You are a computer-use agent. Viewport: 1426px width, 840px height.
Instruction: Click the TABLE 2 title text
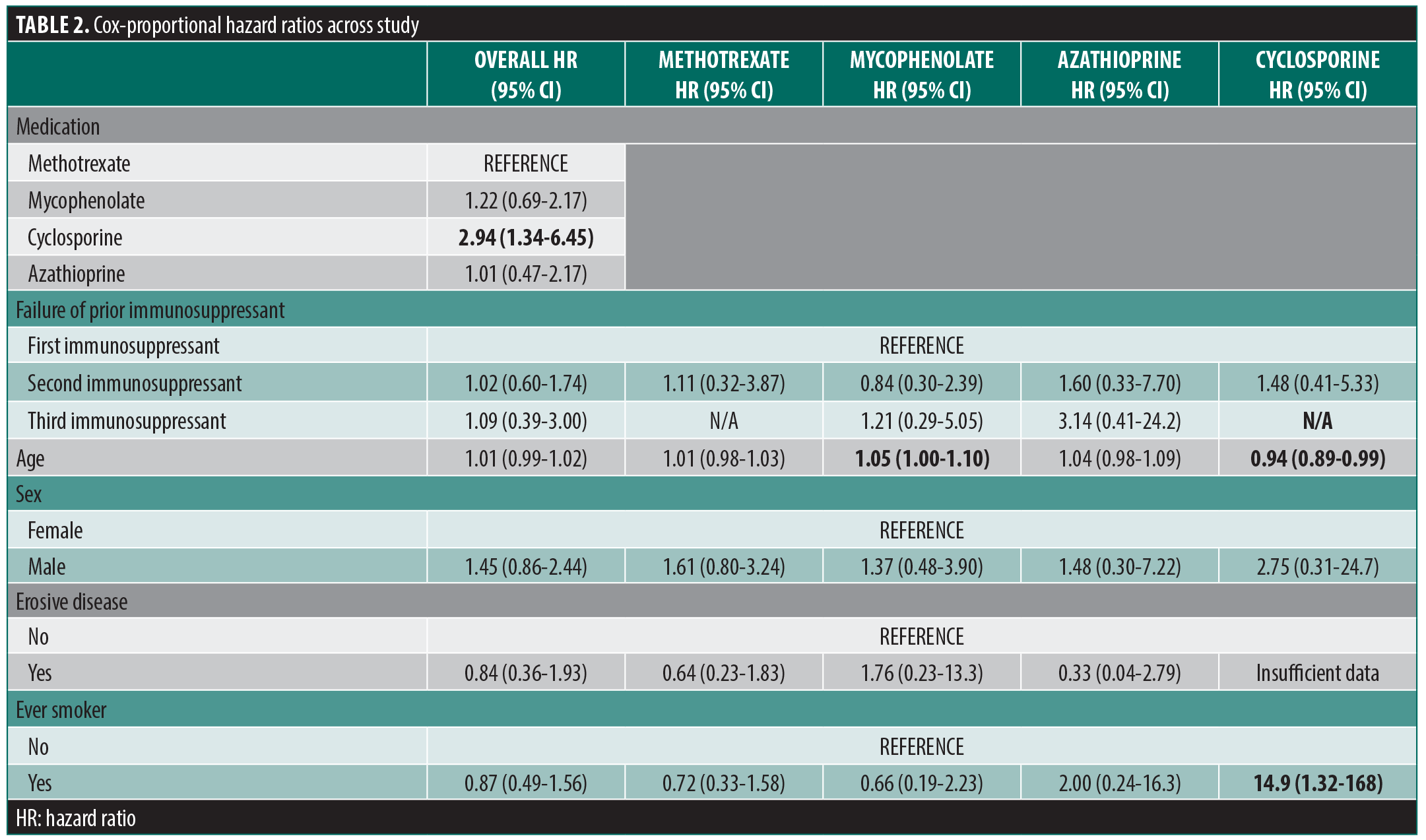pos(217,25)
